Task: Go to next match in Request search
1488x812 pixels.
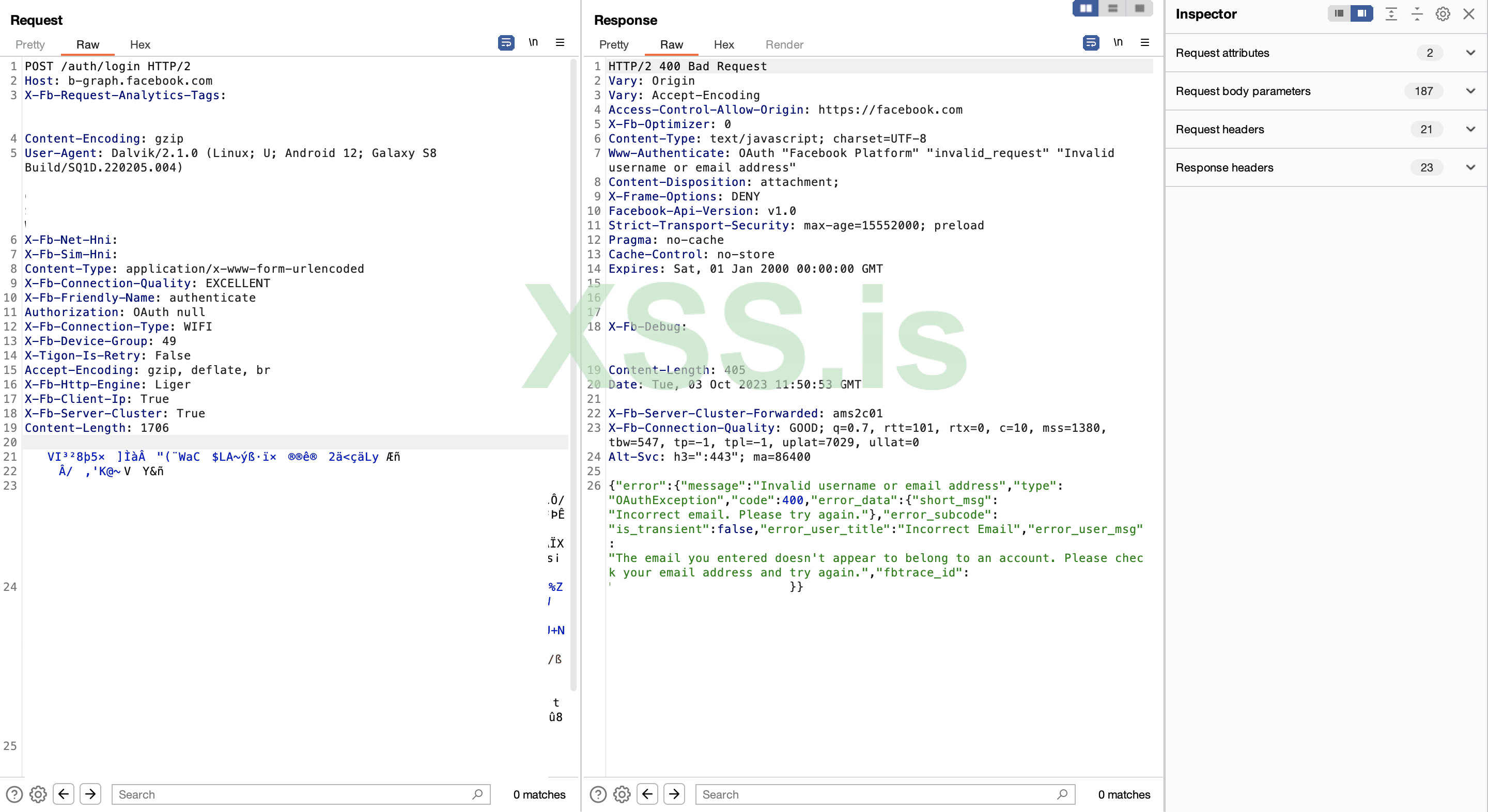Action: pyautogui.click(x=90, y=794)
